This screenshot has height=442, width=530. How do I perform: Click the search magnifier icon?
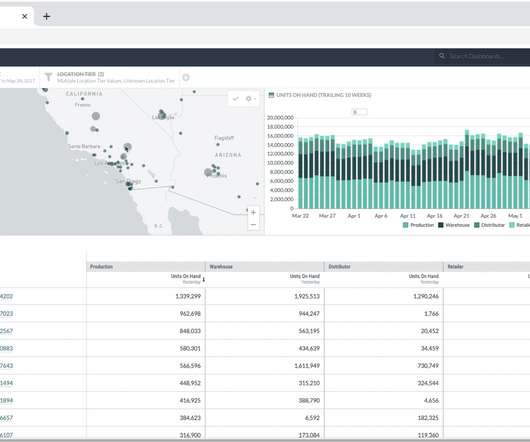coord(442,56)
